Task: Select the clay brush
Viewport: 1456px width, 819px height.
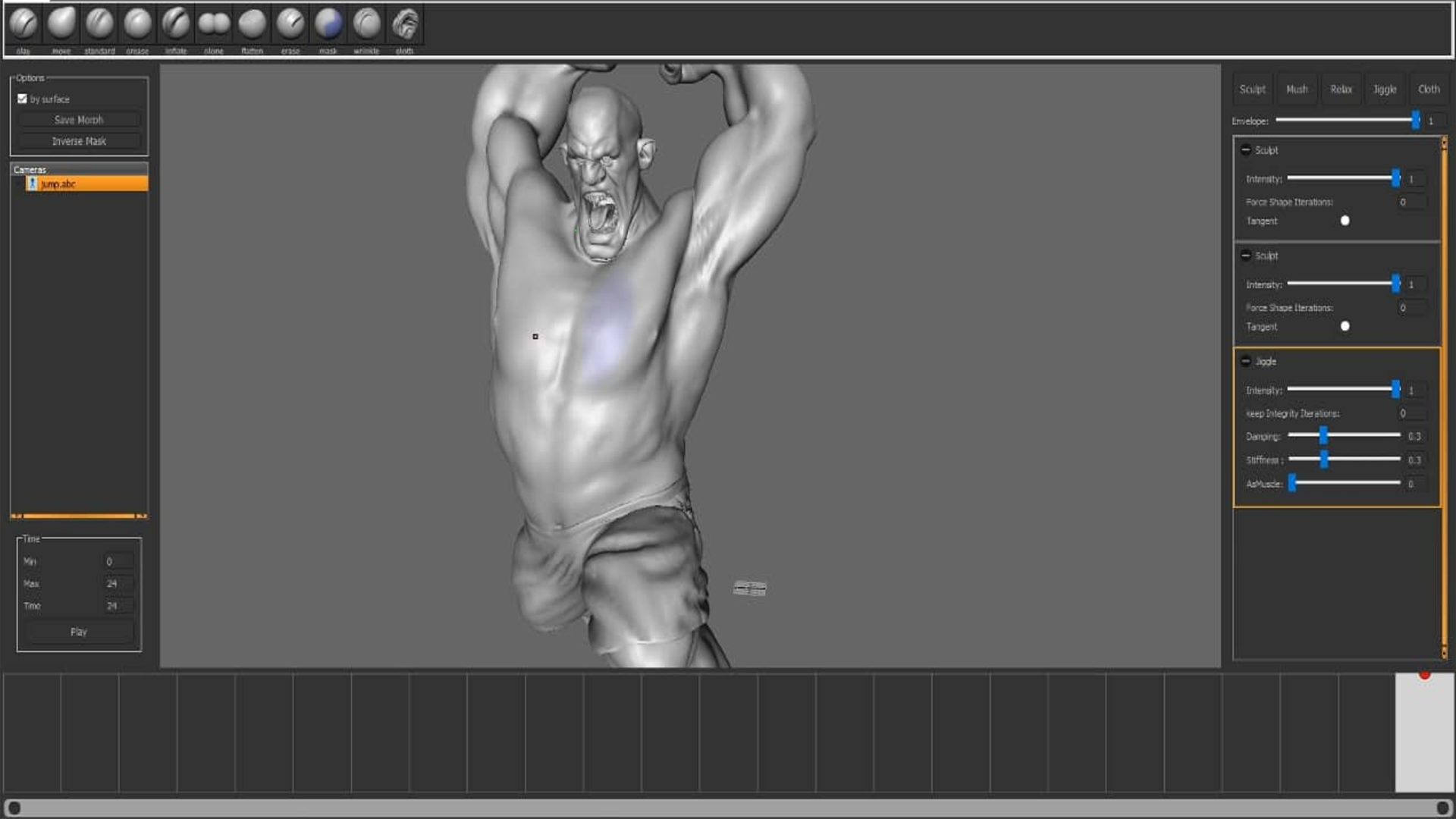Action: point(24,24)
